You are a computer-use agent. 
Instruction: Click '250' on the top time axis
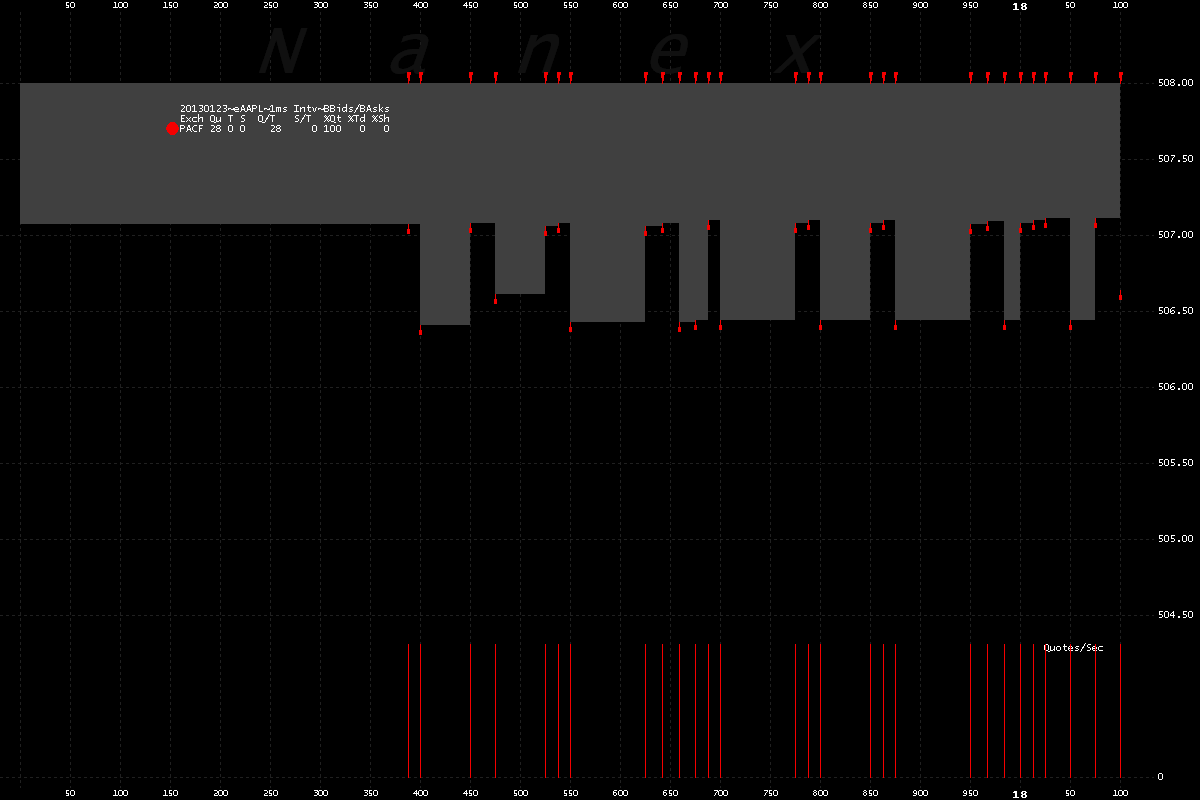[x=270, y=6]
